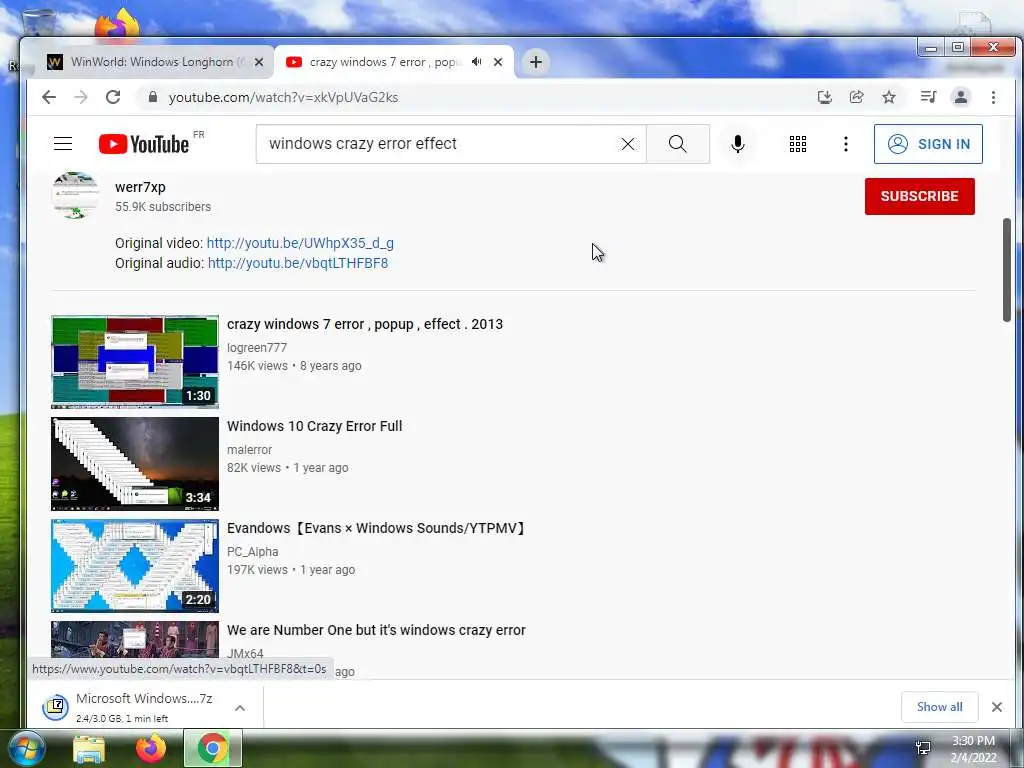Open the werr7xp channel name
Screen dimensions: 1024x768
coord(140,187)
